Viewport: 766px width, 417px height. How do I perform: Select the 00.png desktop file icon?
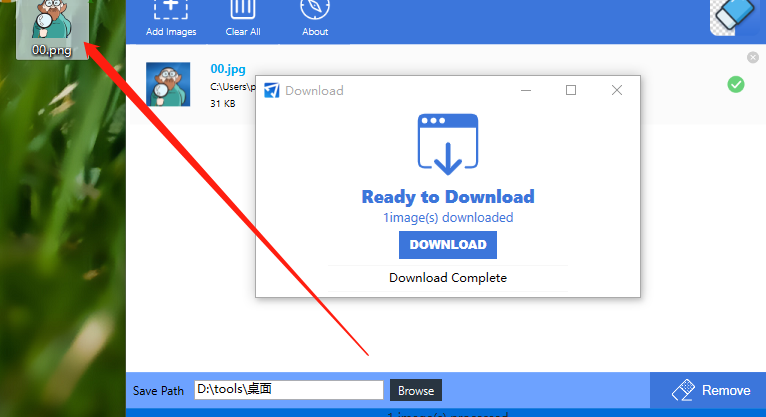[52, 29]
